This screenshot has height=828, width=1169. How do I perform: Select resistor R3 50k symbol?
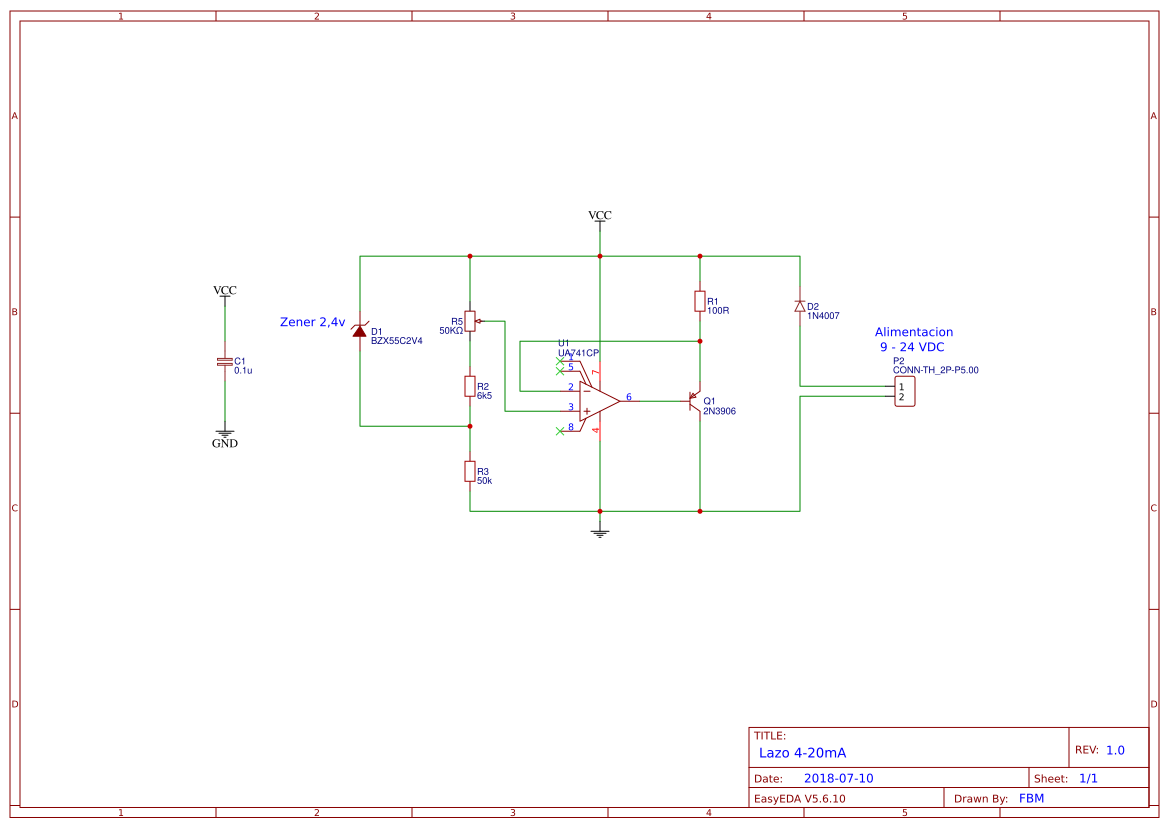(x=469, y=472)
